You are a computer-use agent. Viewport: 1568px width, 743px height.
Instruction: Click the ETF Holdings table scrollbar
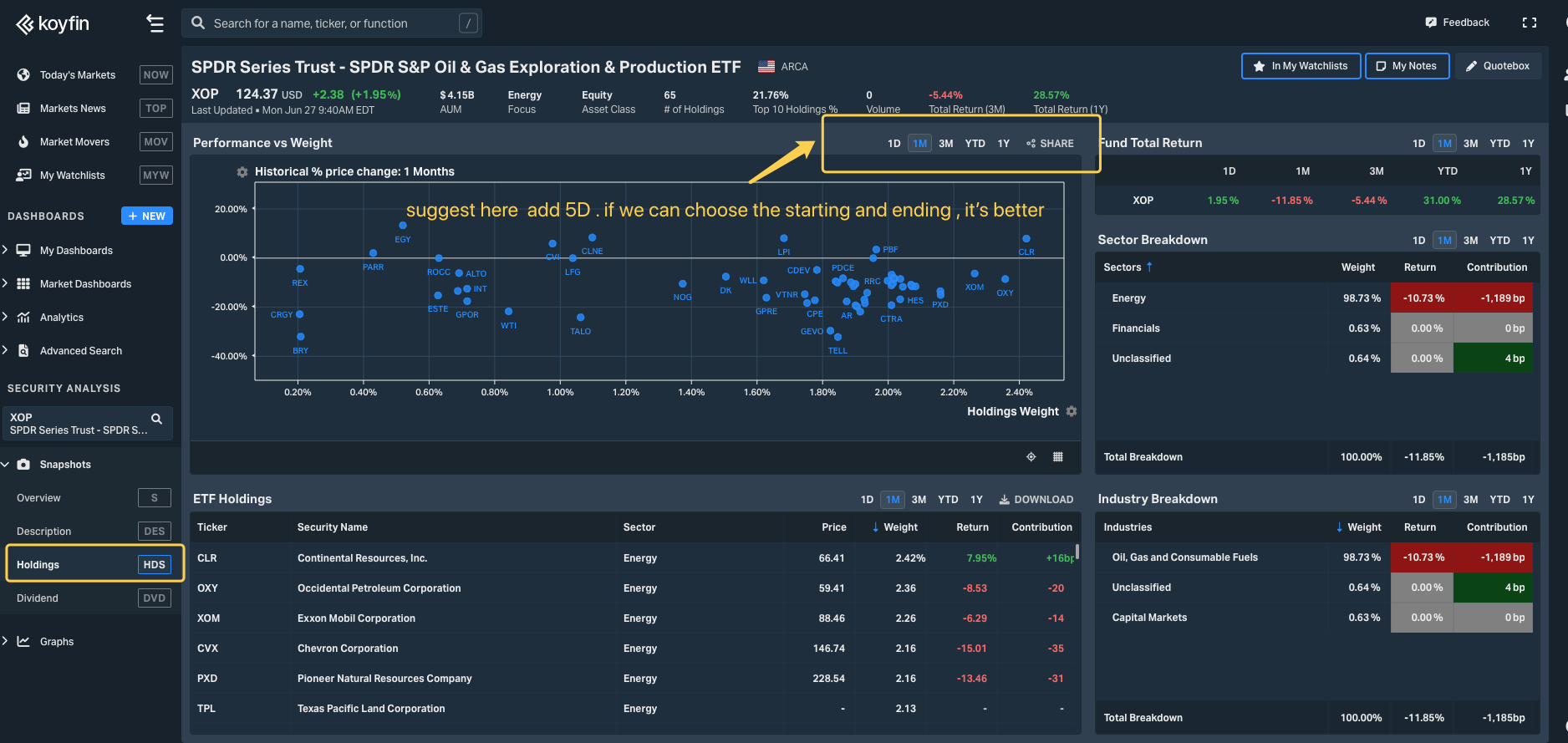(1077, 552)
